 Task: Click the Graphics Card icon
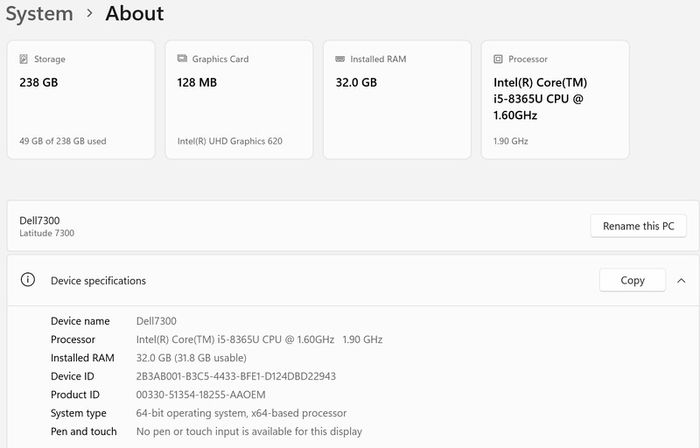[x=182, y=58]
